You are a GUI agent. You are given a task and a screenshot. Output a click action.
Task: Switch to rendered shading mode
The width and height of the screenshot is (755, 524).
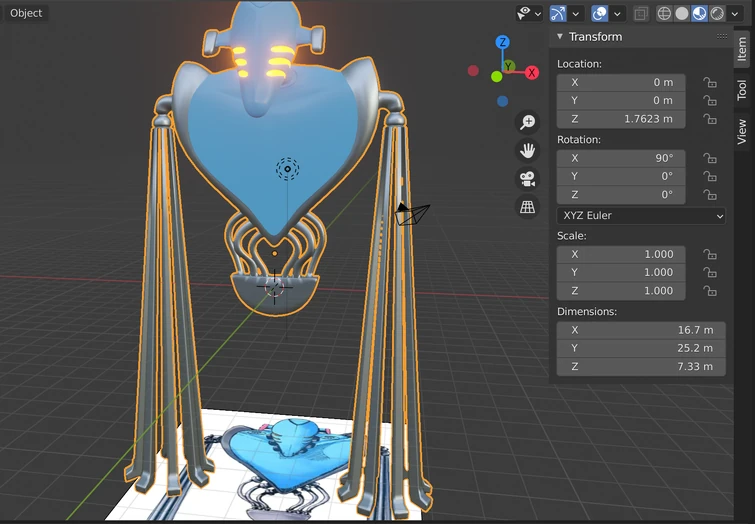pos(717,13)
